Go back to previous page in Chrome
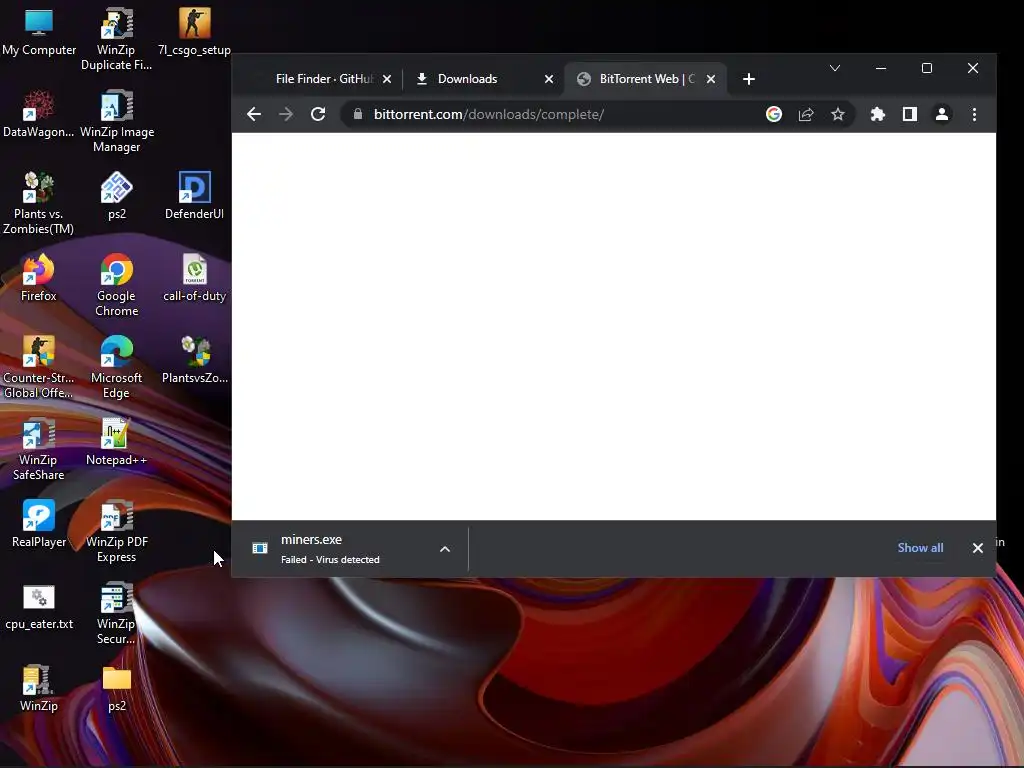This screenshot has height=768, width=1024. (254, 114)
